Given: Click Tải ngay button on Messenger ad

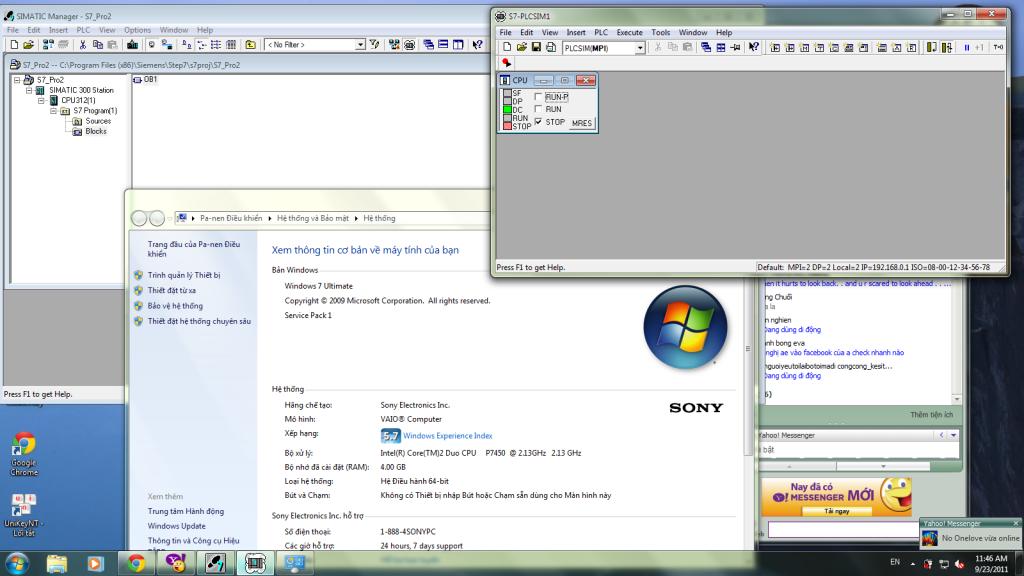Looking at the screenshot, I should point(837,511).
